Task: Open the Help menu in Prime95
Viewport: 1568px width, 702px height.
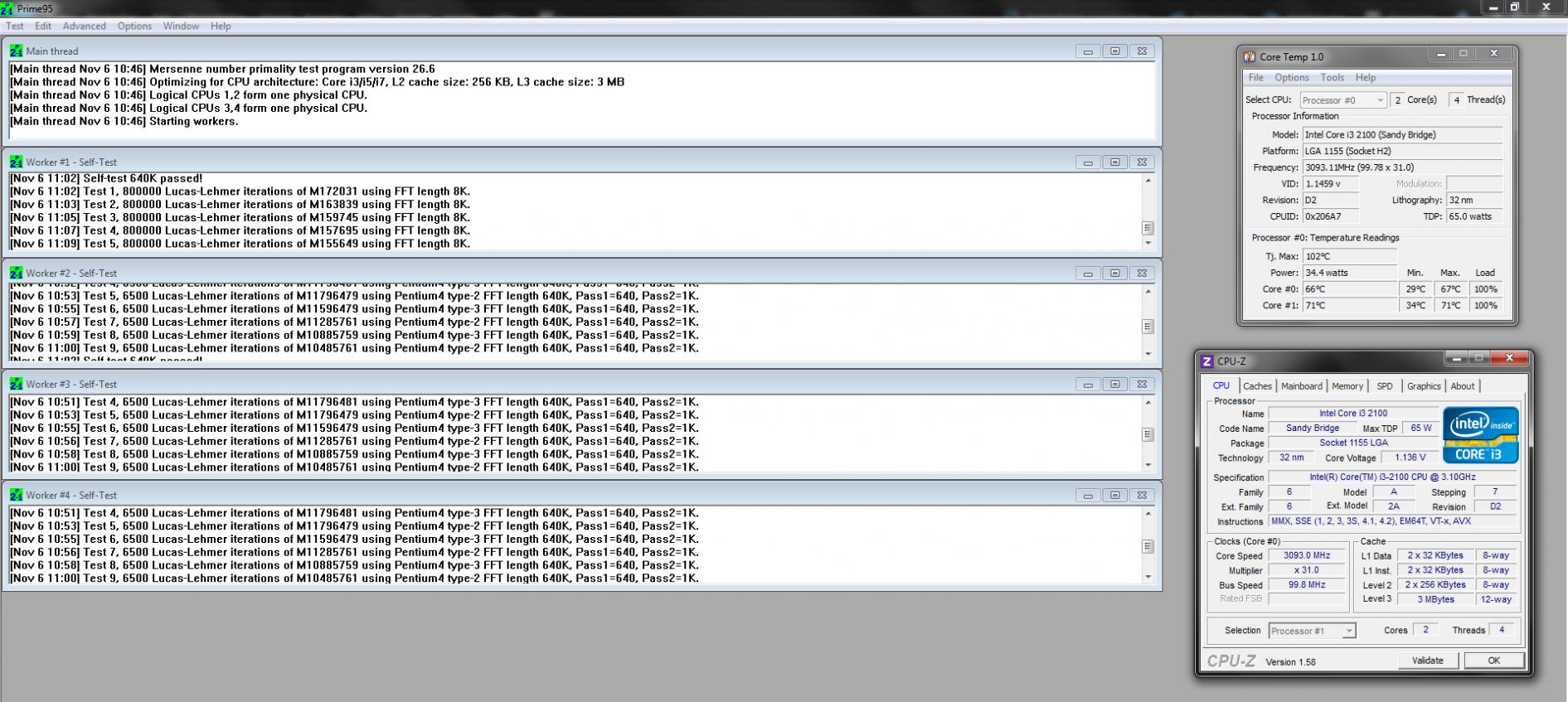Action: [221, 26]
